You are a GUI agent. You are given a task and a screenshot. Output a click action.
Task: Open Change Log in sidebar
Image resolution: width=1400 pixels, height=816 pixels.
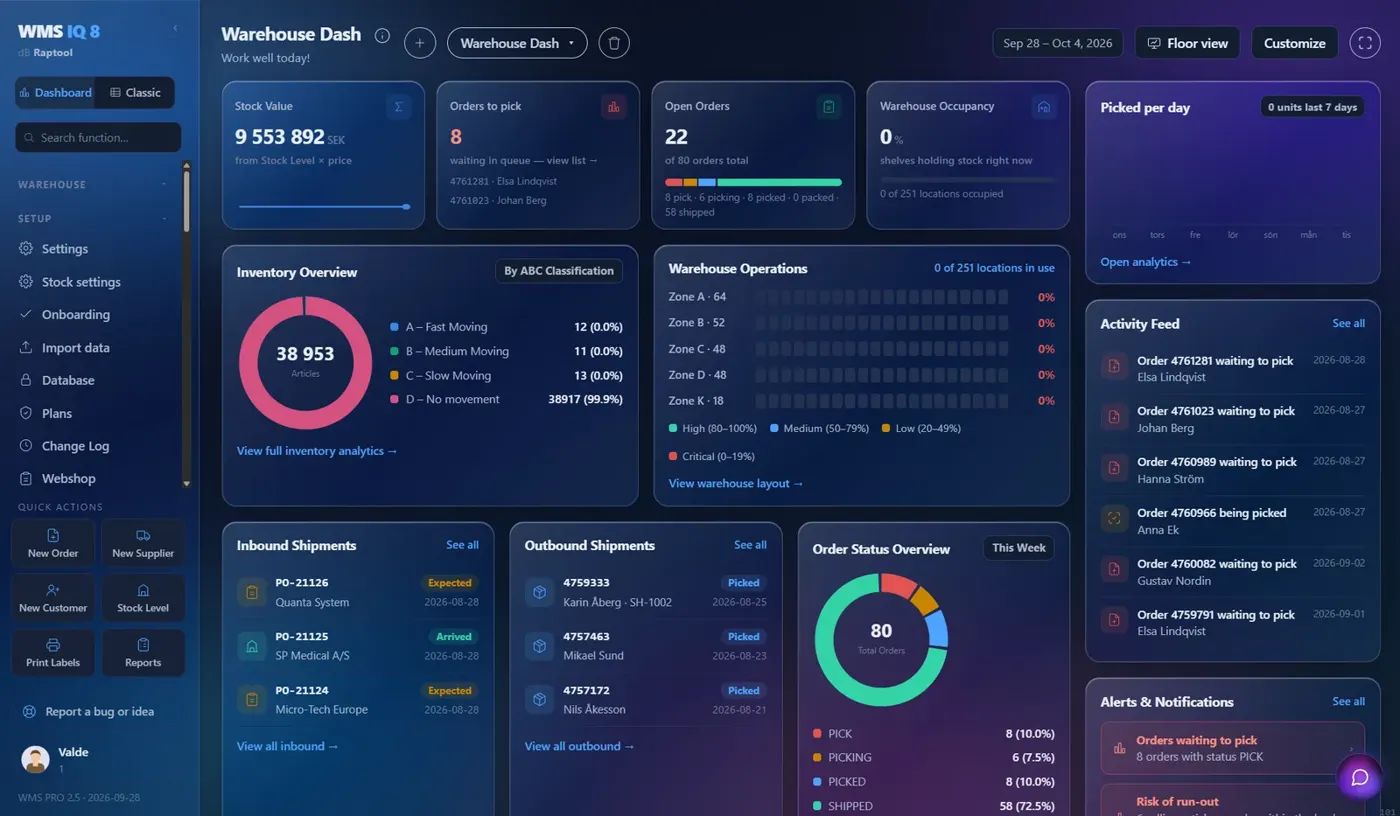(93, 446)
